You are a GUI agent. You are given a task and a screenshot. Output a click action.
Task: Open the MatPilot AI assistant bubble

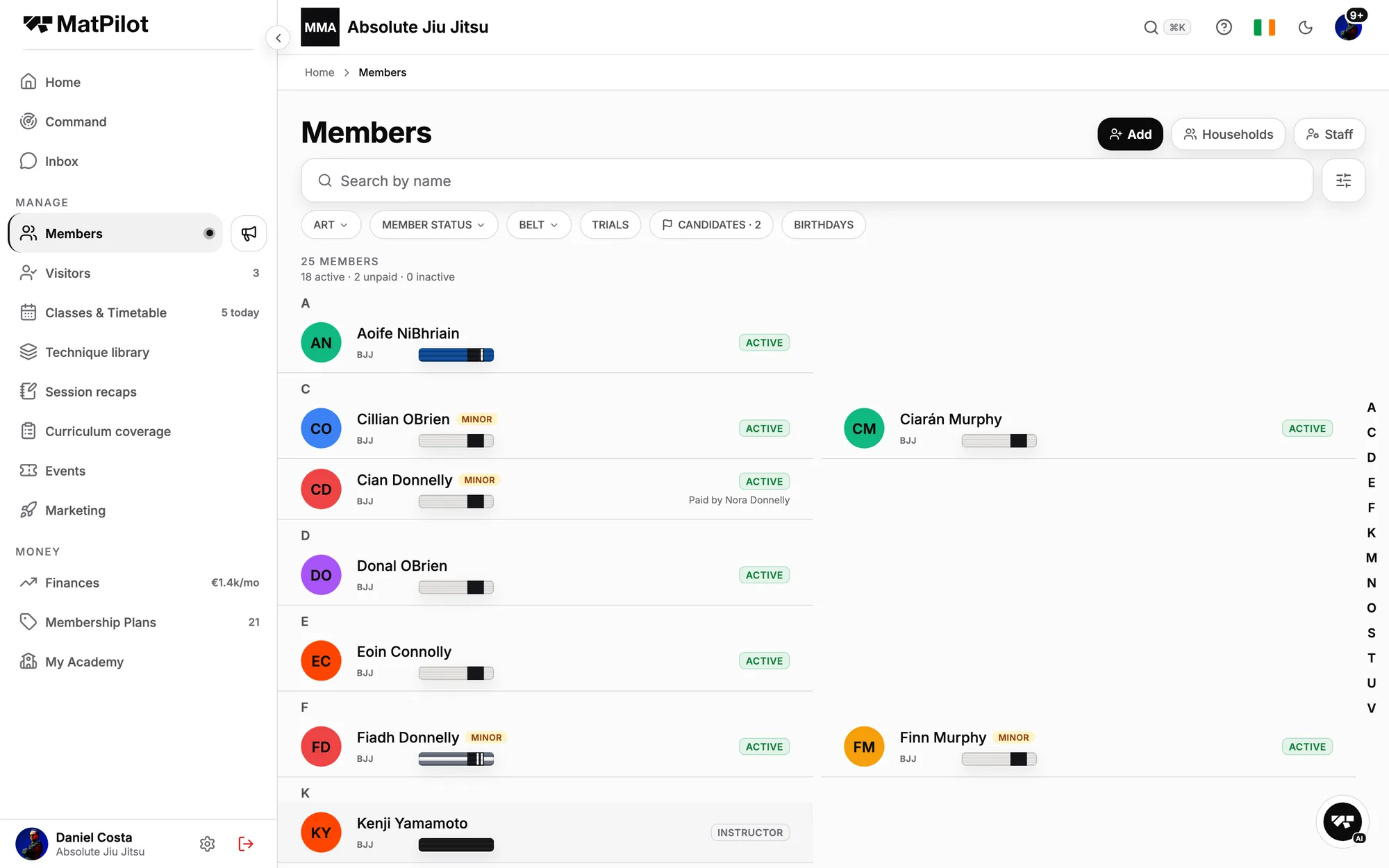click(1342, 822)
